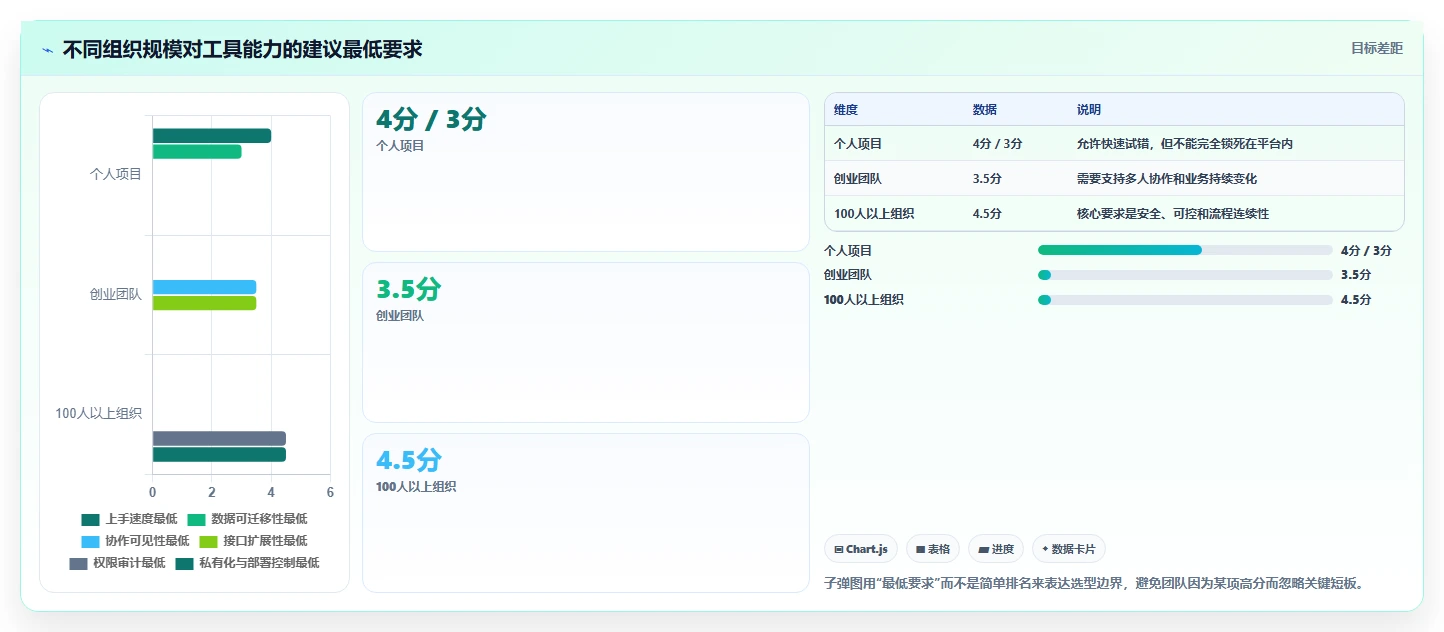1444x632 pixels.
Task: Open the 4分 / 3分 个人项目 card
Action: coord(585,172)
